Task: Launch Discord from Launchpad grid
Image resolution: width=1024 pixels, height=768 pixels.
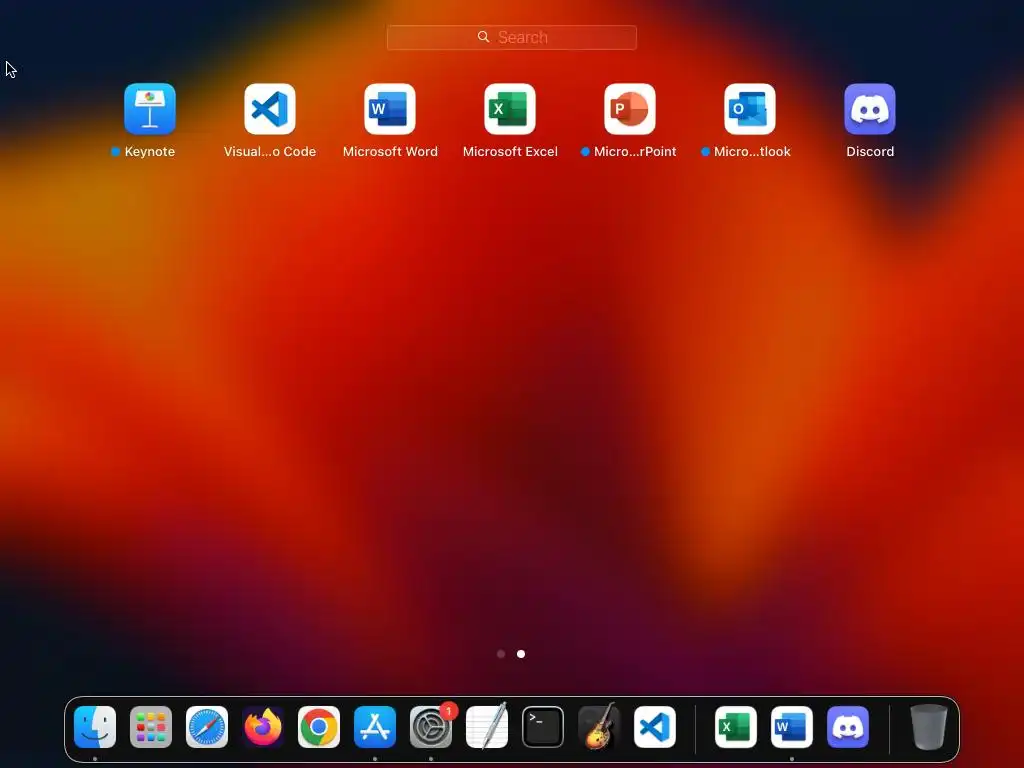Action: [x=870, y=108]
